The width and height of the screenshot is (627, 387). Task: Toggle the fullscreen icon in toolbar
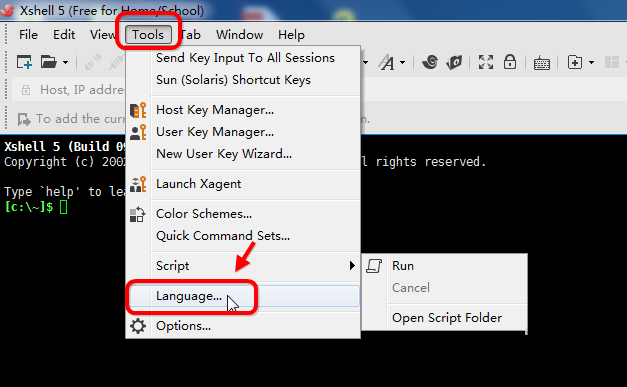coord(486,62)
